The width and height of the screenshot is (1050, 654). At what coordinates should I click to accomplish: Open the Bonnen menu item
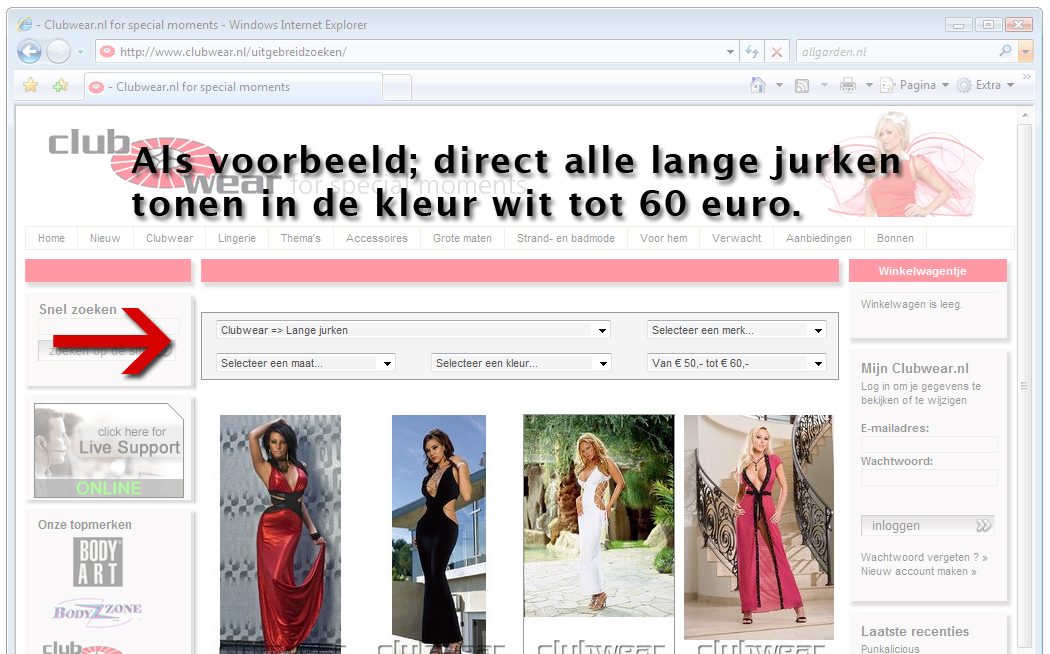click(x=895, y=238)
